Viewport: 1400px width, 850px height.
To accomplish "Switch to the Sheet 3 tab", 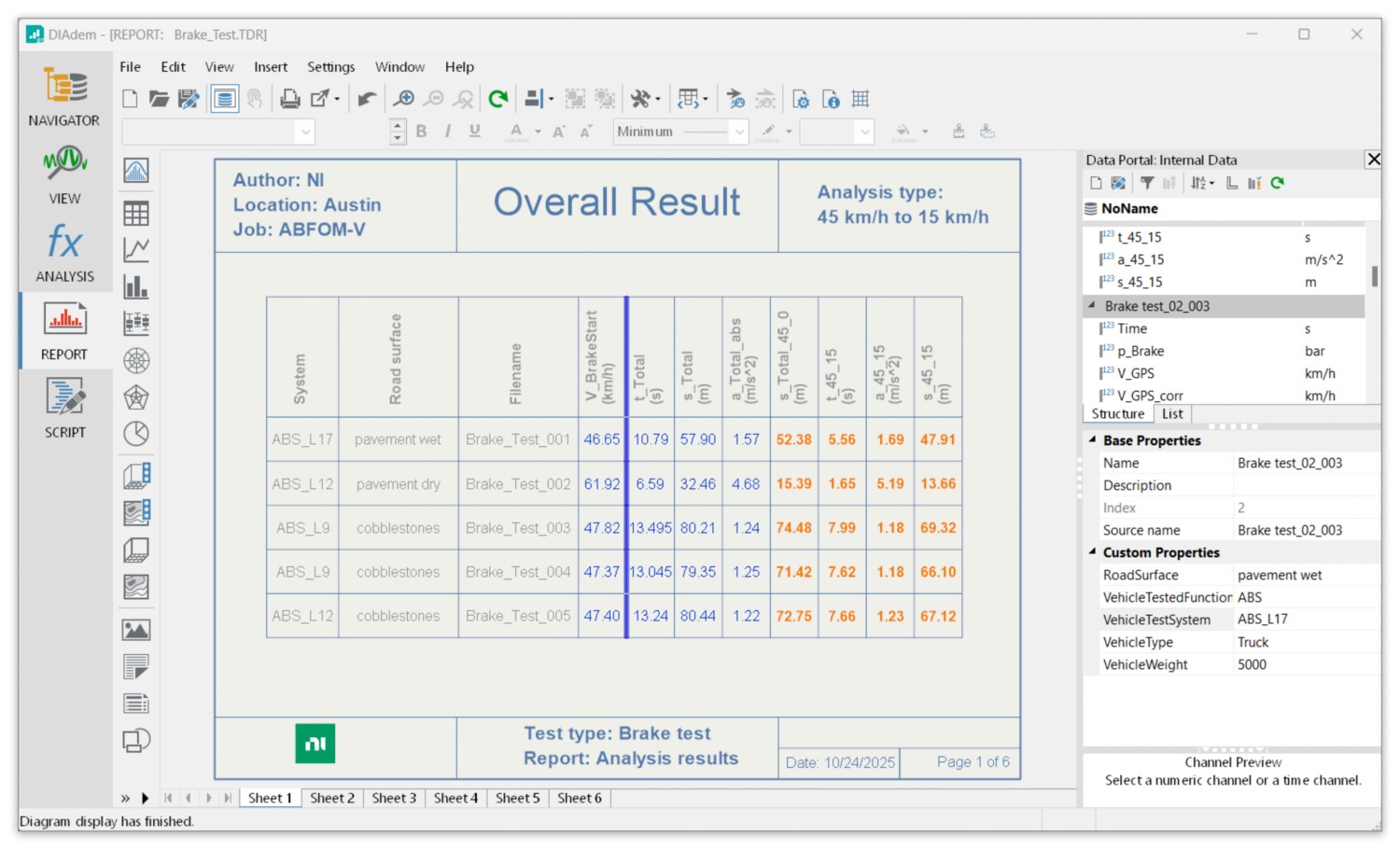I will click(x=394, y=798).
